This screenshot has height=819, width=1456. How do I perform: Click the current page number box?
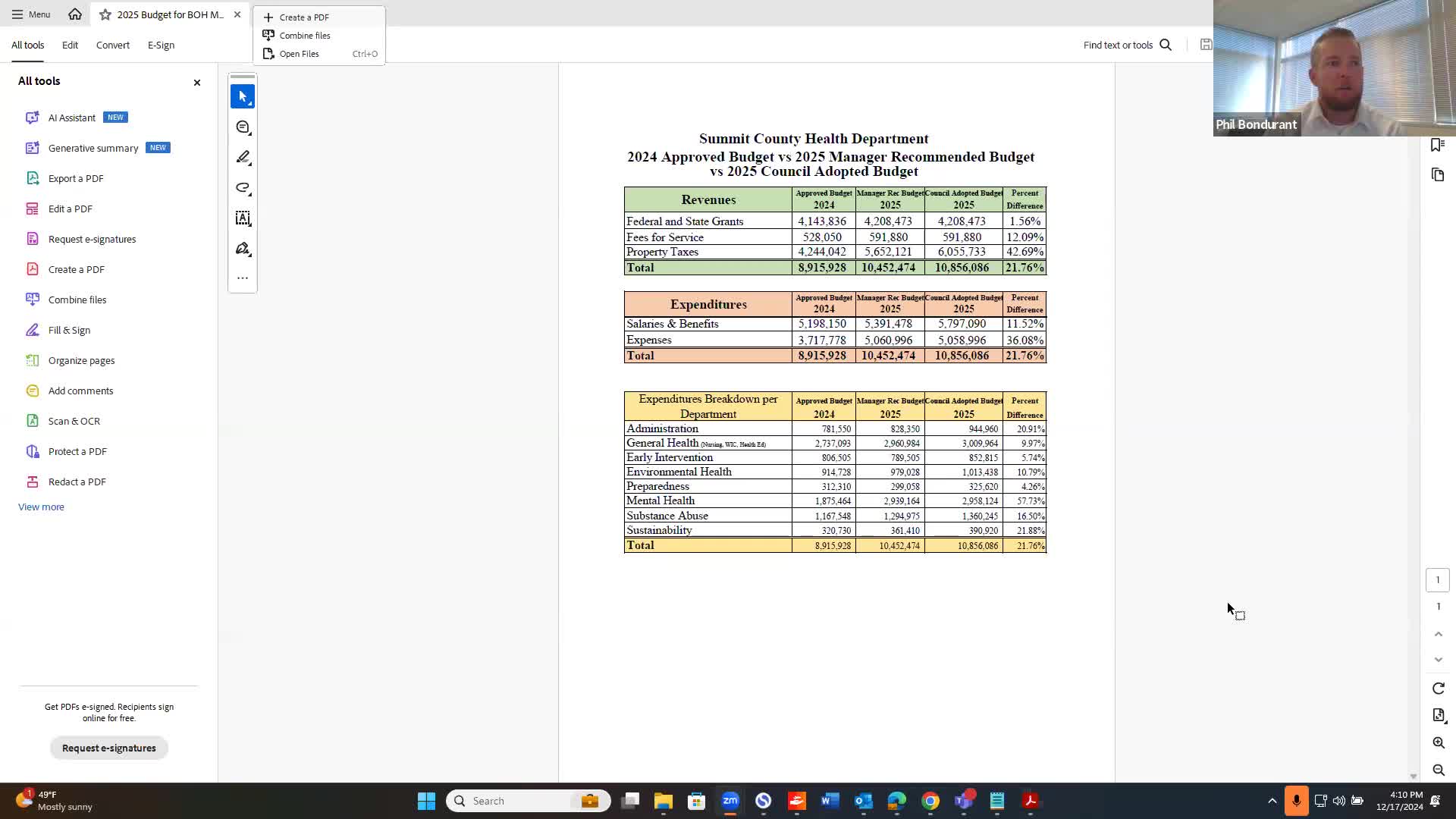1438,580
